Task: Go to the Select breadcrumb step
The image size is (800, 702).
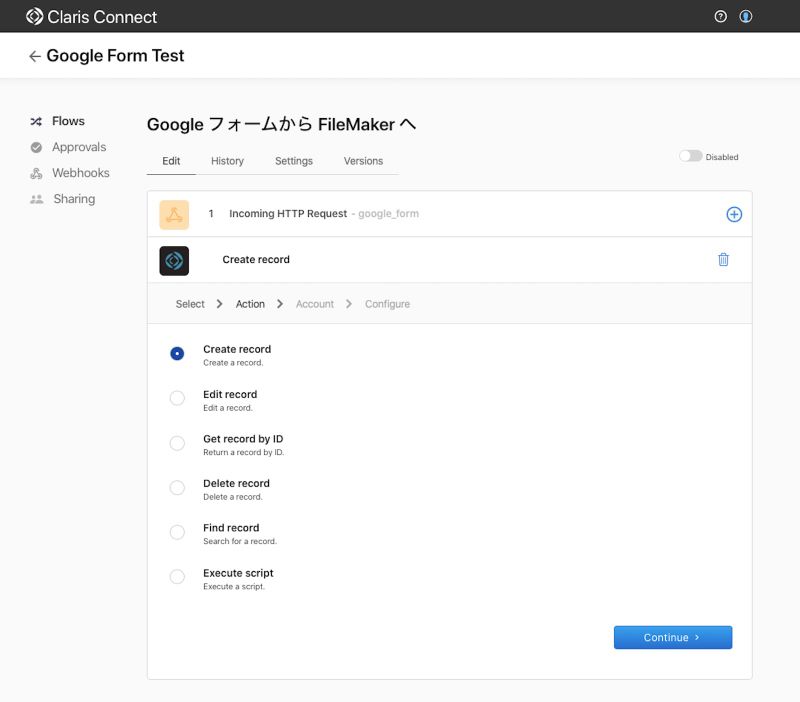Action: [x=190, y=304]
